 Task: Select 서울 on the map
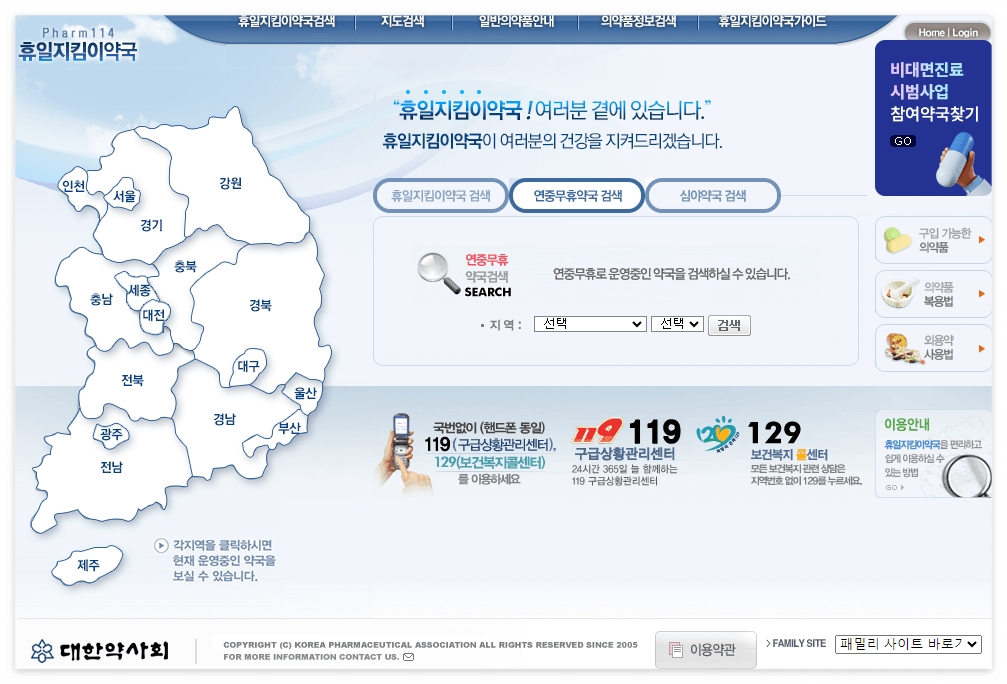(x=125, y=196)
